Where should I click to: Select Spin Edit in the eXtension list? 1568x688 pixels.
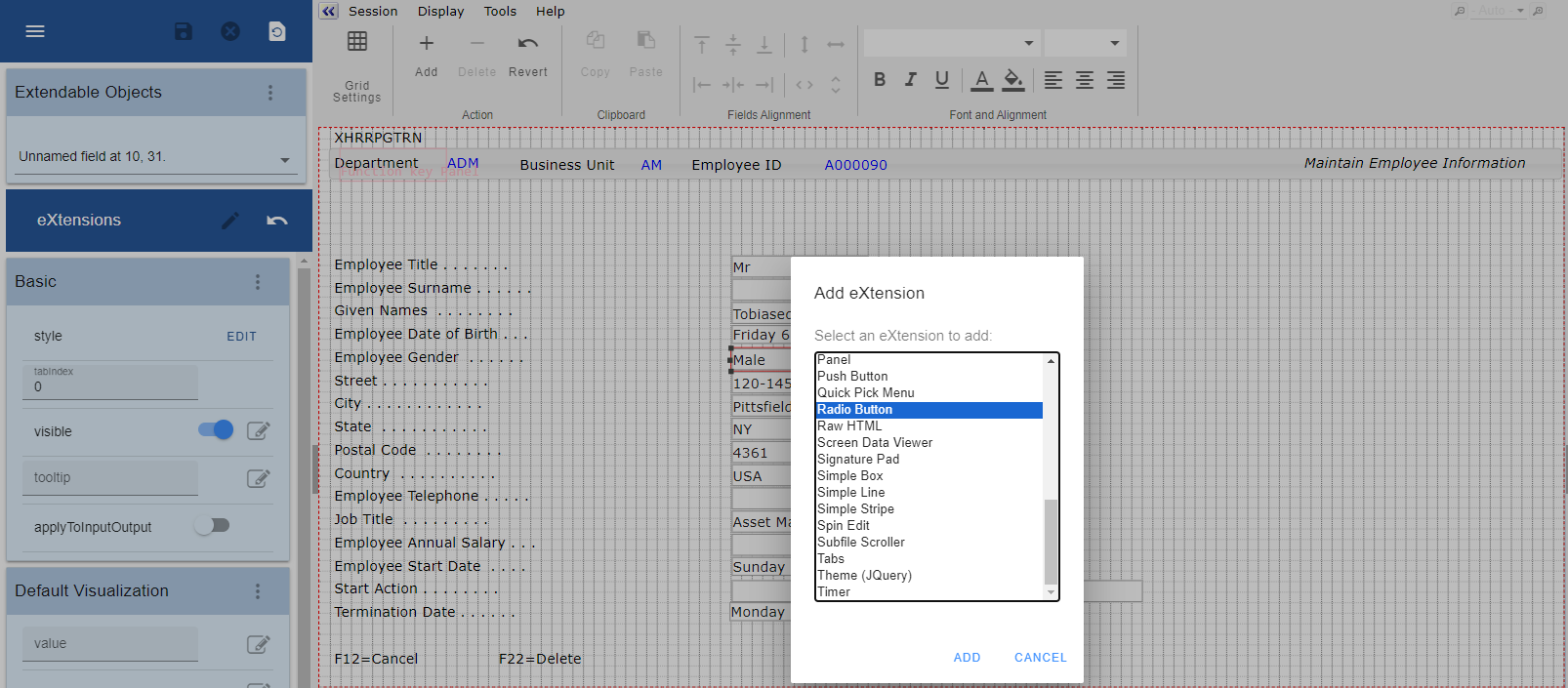(x=844, y=526)
